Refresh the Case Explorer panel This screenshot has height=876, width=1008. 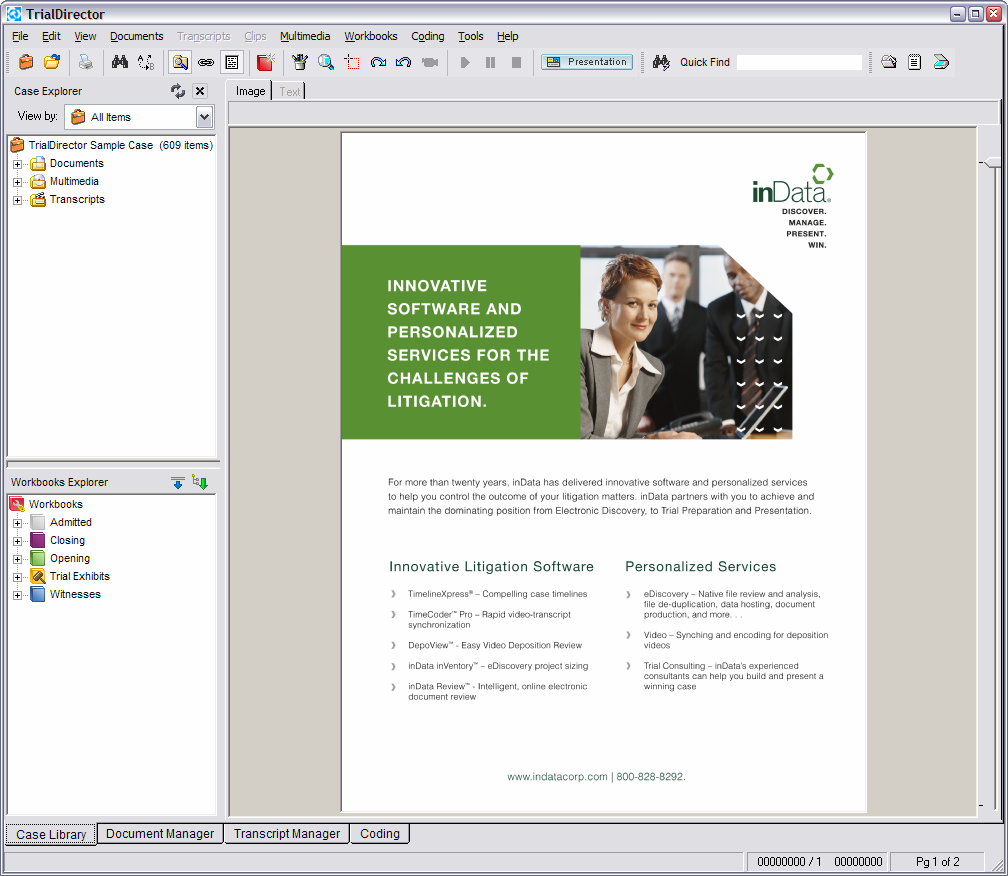[x=178, y=91]
